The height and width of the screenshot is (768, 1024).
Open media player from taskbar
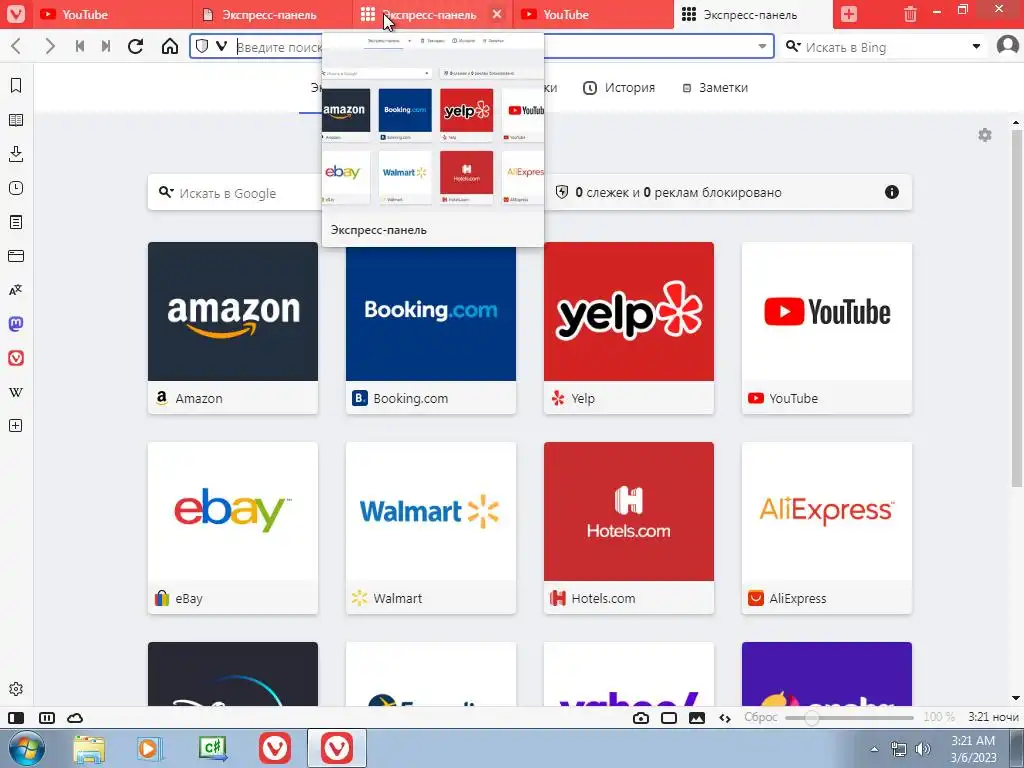pyautogui.click(x=149, y=749)
